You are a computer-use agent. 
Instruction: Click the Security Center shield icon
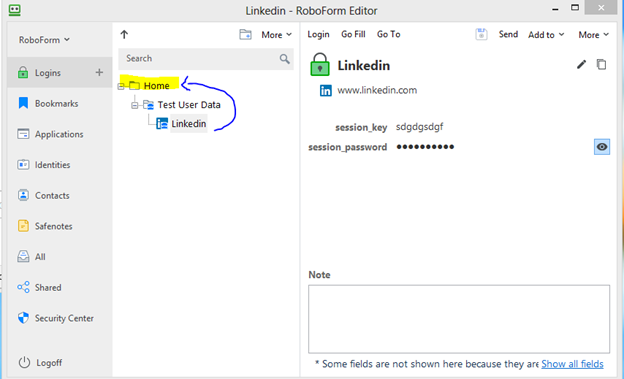coord(23,318)
